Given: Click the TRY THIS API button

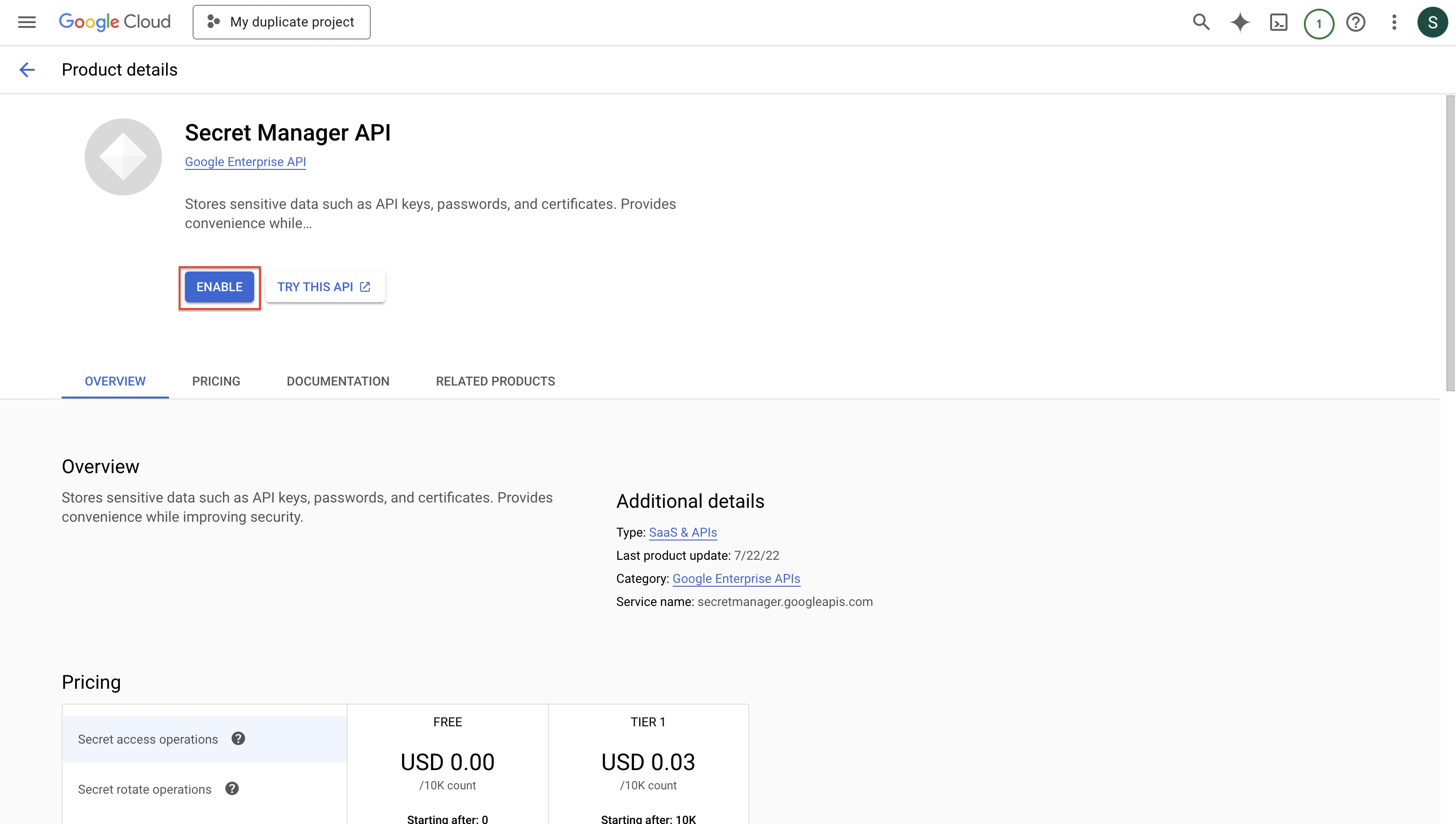Looking at the screenshot, I should tap(325, 287).
